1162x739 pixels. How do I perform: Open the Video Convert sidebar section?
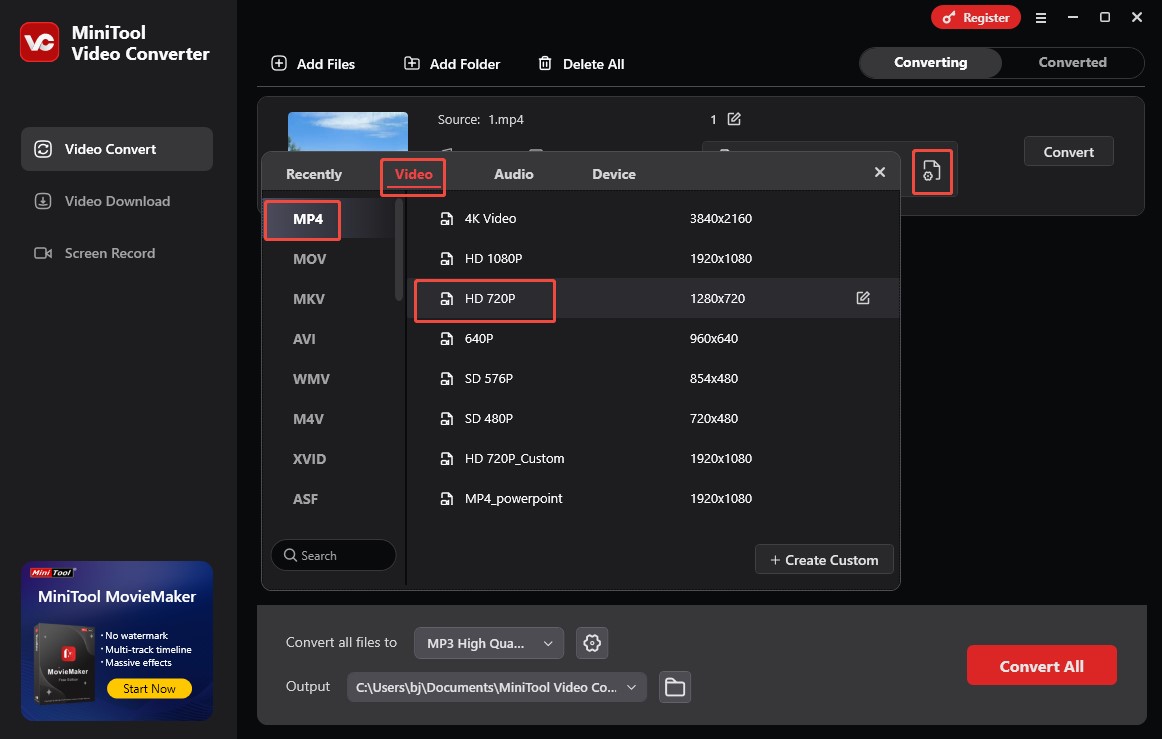[x=117, y=149]
